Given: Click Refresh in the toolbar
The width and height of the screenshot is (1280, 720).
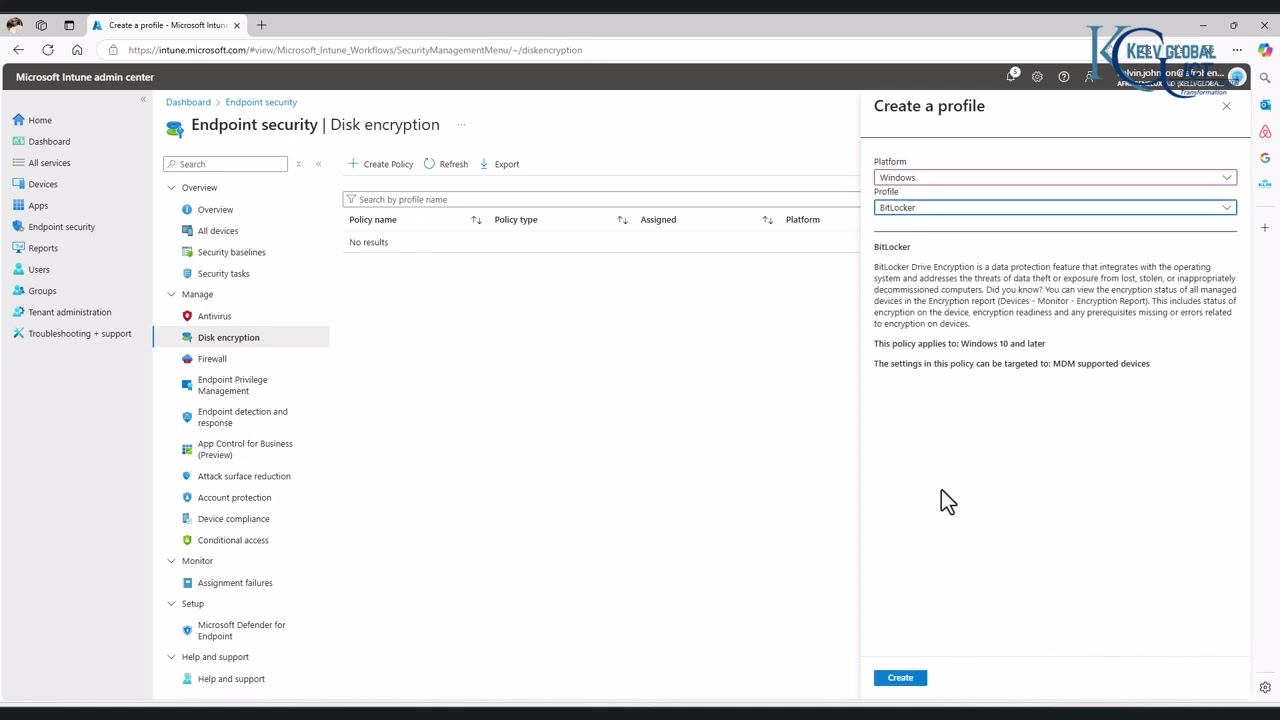Looking at the screenshot, I should (x=445, y=164).
